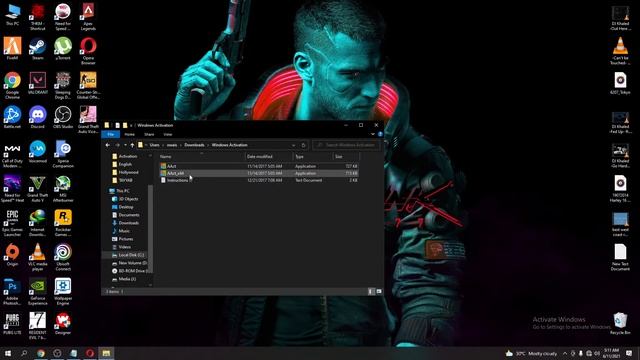This screenshot has width=640, height=360.
Task: Launch Ubisoft Connect from the desktop
Action: click(63, 257)
